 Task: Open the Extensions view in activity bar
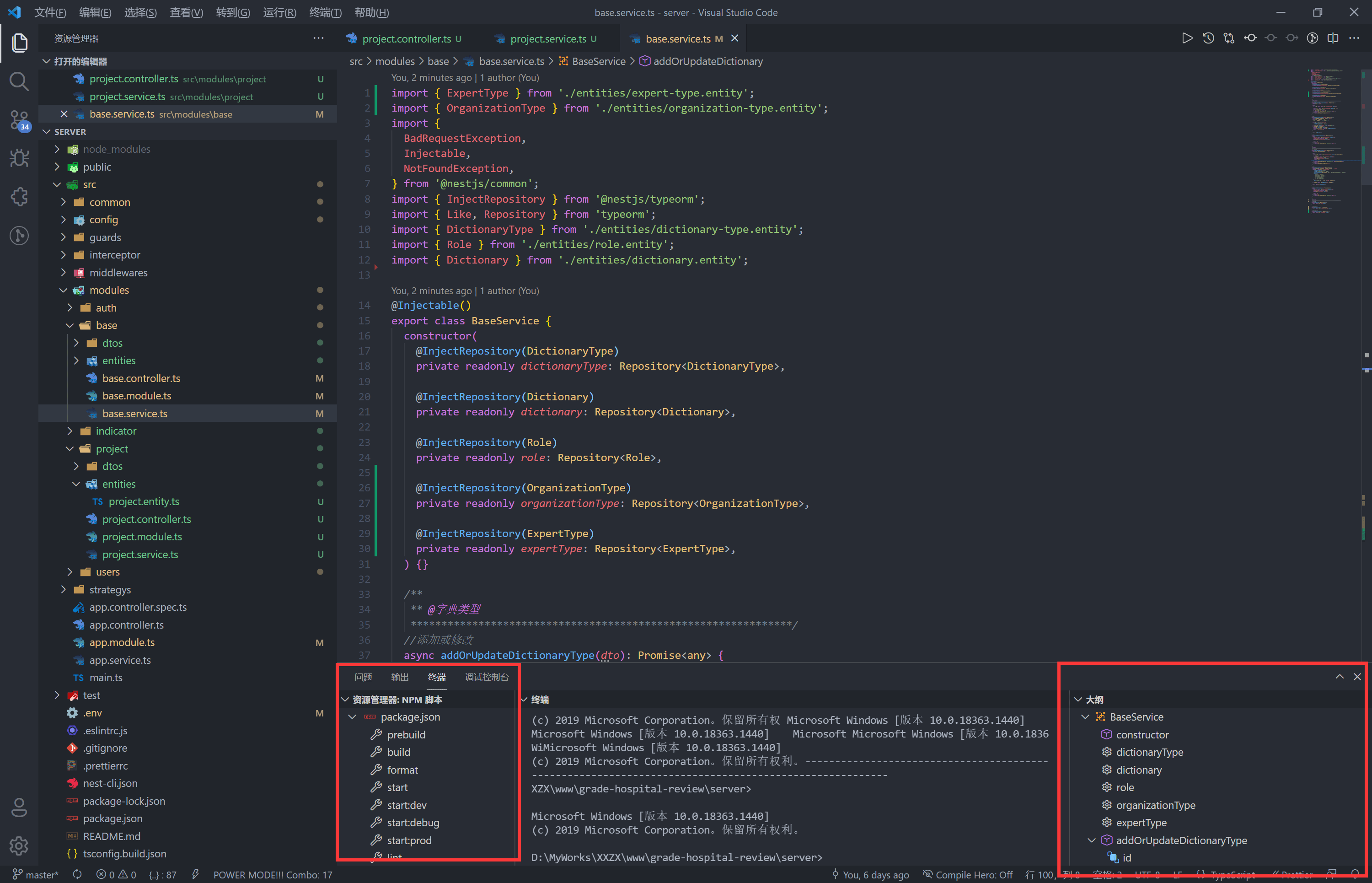[19, 197]
